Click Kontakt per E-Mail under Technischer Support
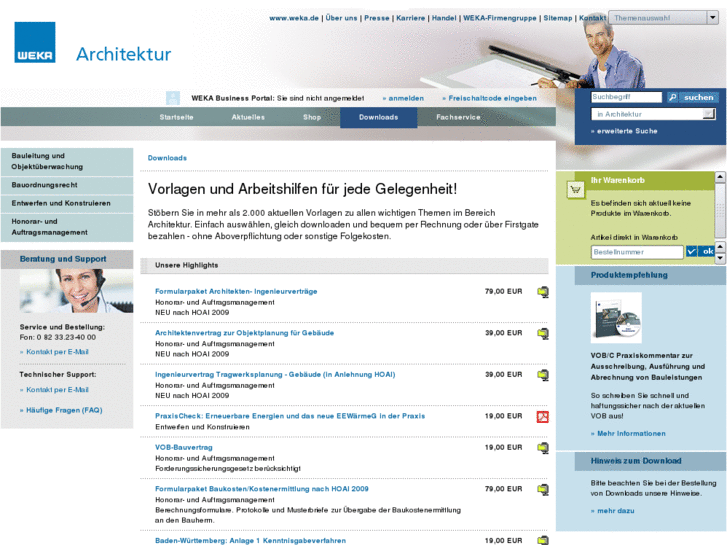 pos(54,390)
